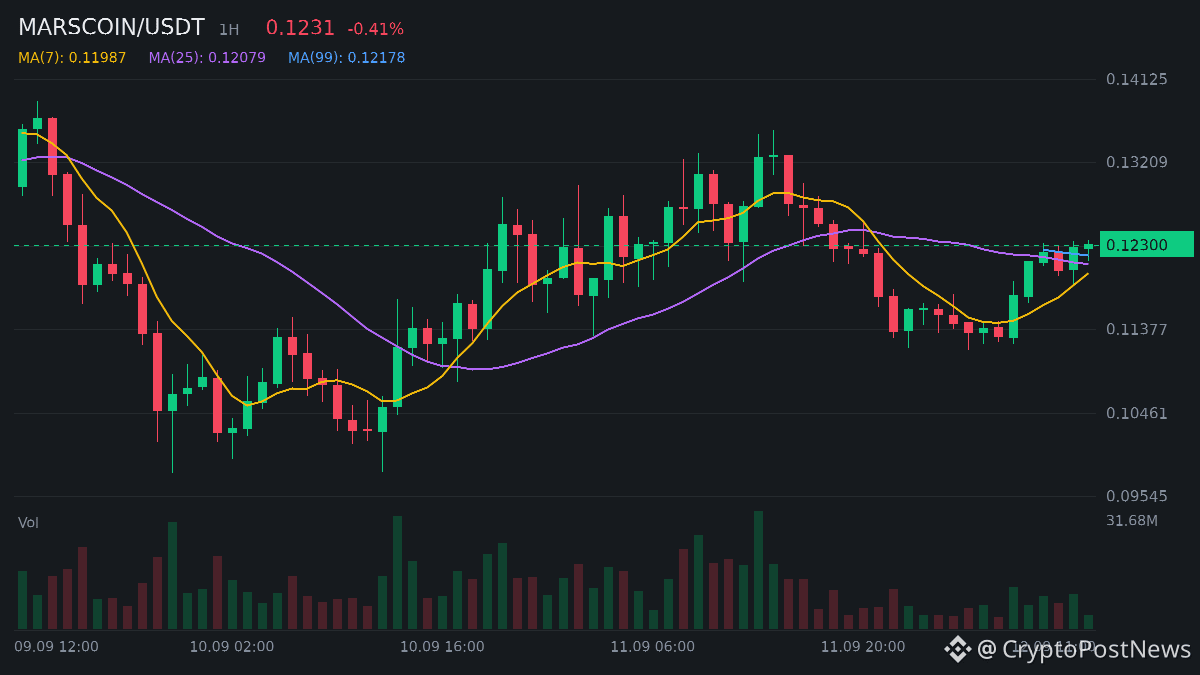Click the 0.14125 price axis label
Screen dimensions: 1200x675
pyautogui.click(x=1137, y=79)
